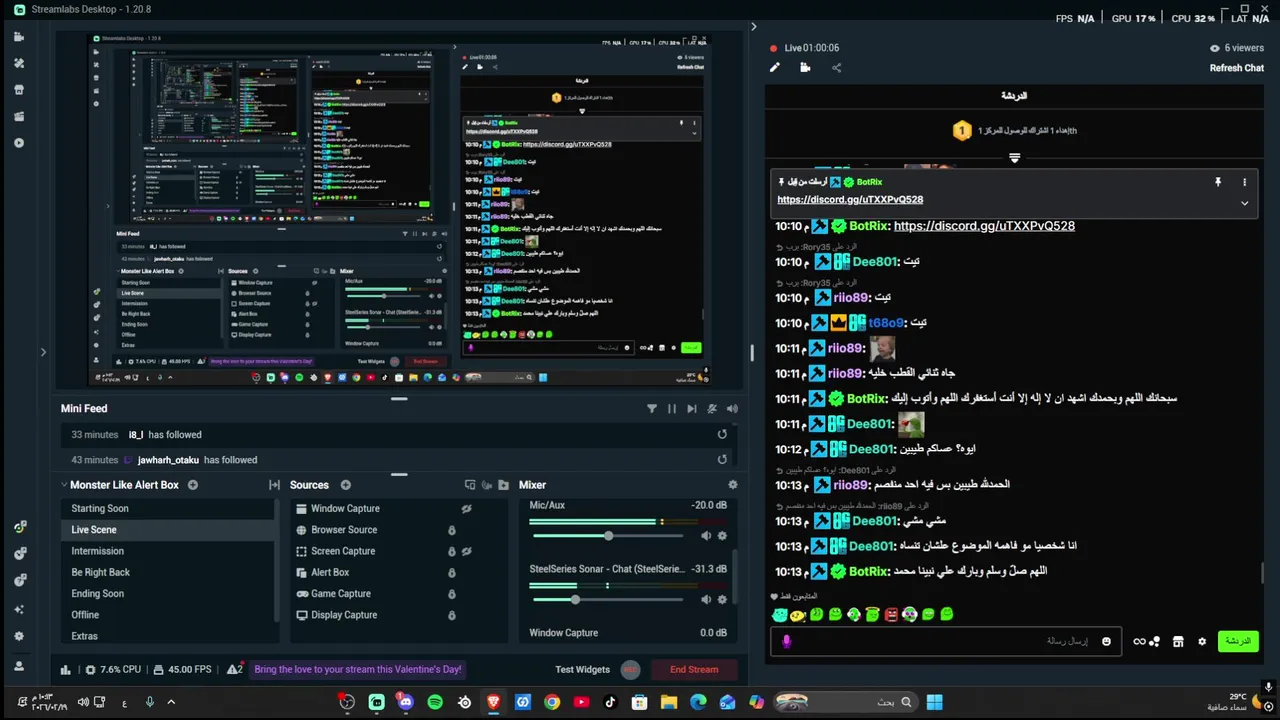Screen dimensions: 1280x720
Task: Open the scene transitions icon
Action: pos(274,485)
